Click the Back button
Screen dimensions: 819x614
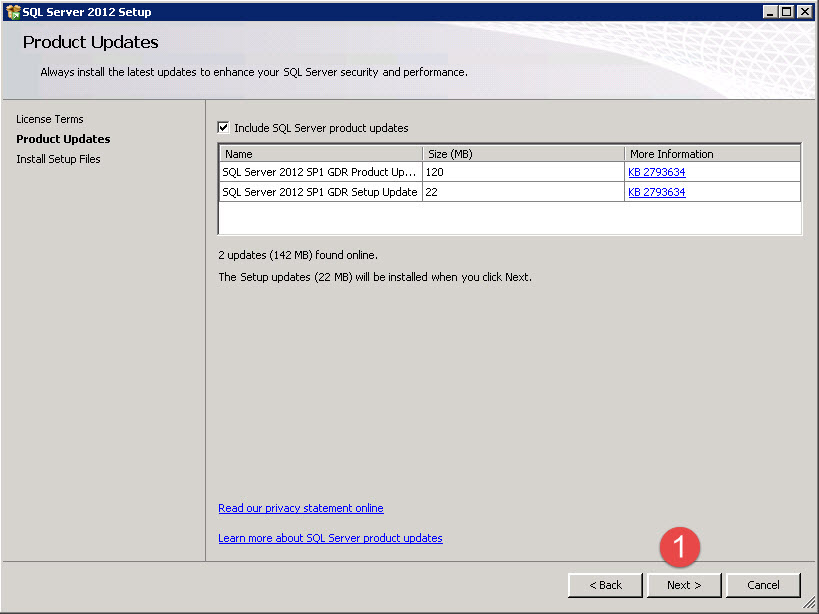[x=605, y=585]
